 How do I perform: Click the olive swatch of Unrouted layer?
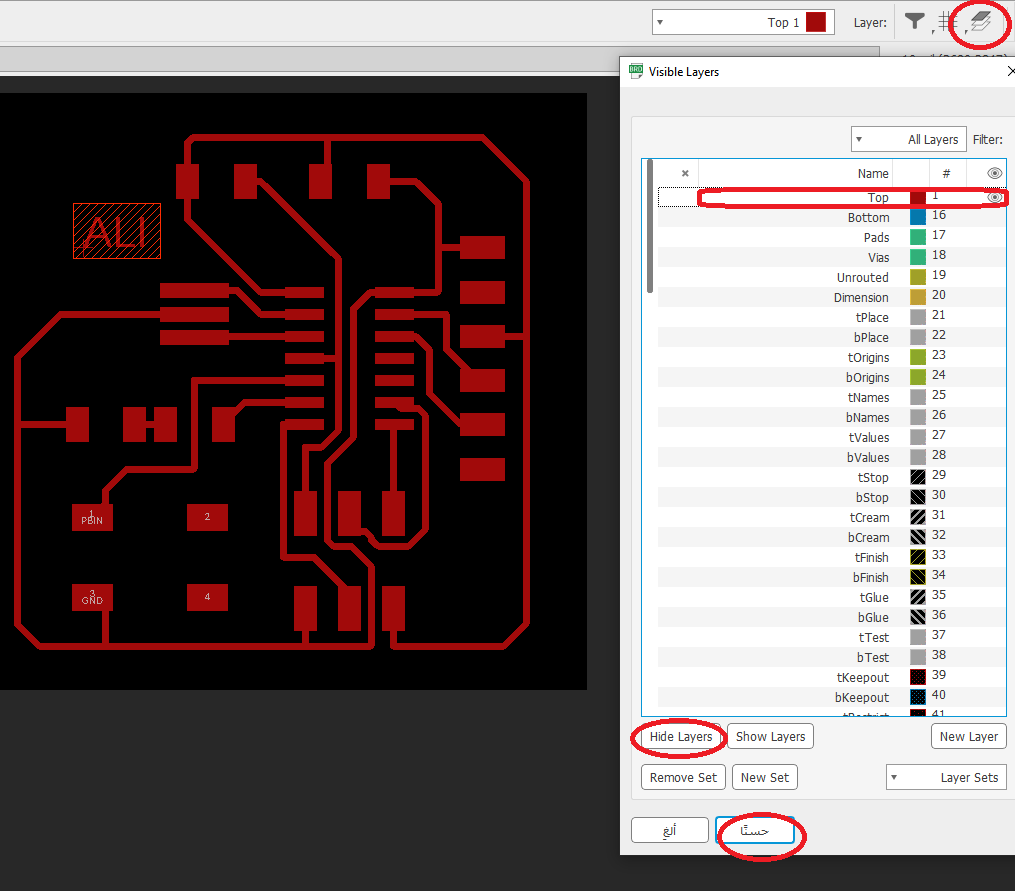pos(917,277)
